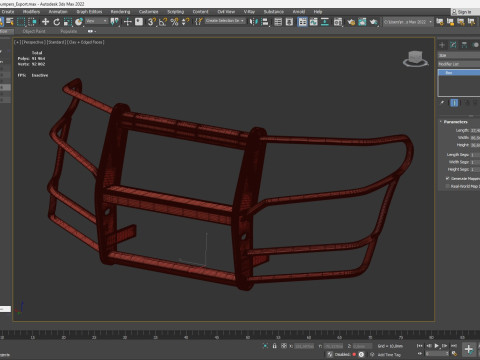Screen dimensions: 480x360
Task: Select the Scale transform tool
Action: point(68,22)
